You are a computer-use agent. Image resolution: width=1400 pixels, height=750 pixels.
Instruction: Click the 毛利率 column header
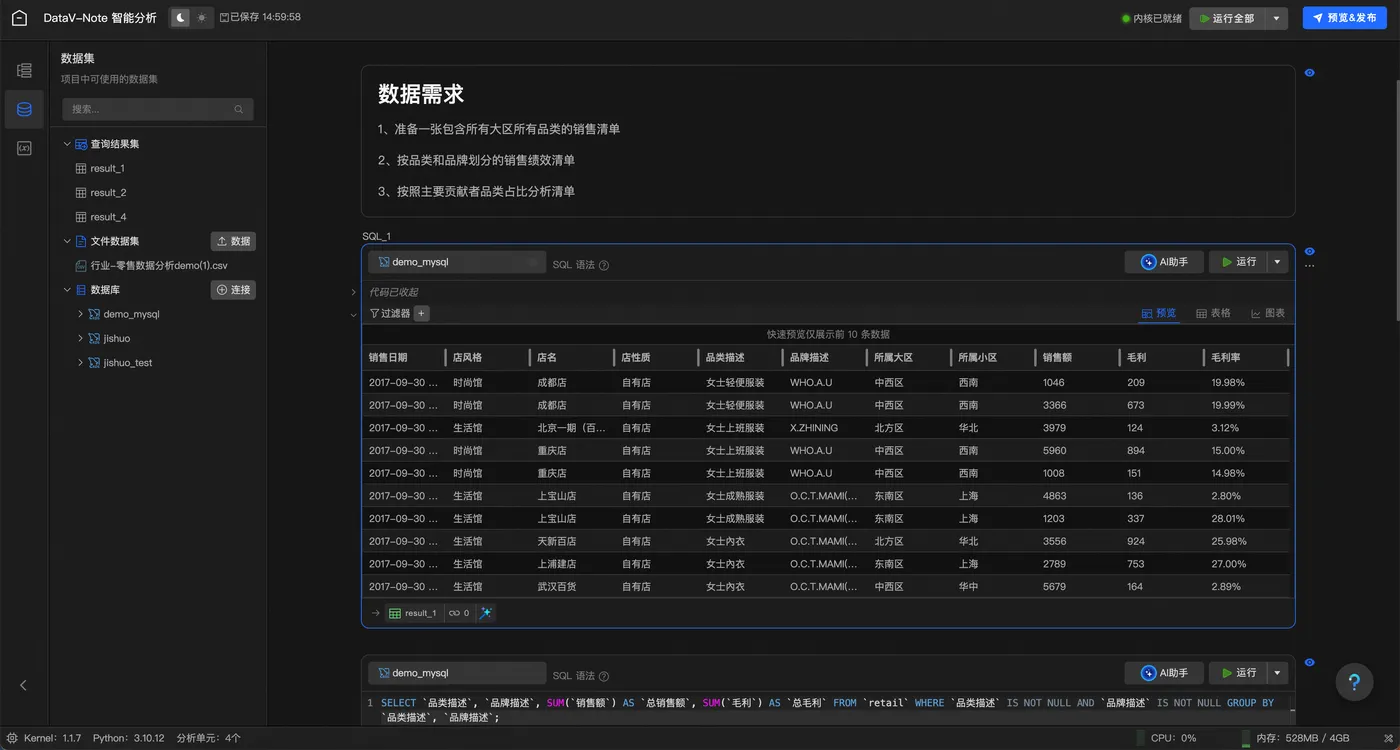[x=1246, y=357]
